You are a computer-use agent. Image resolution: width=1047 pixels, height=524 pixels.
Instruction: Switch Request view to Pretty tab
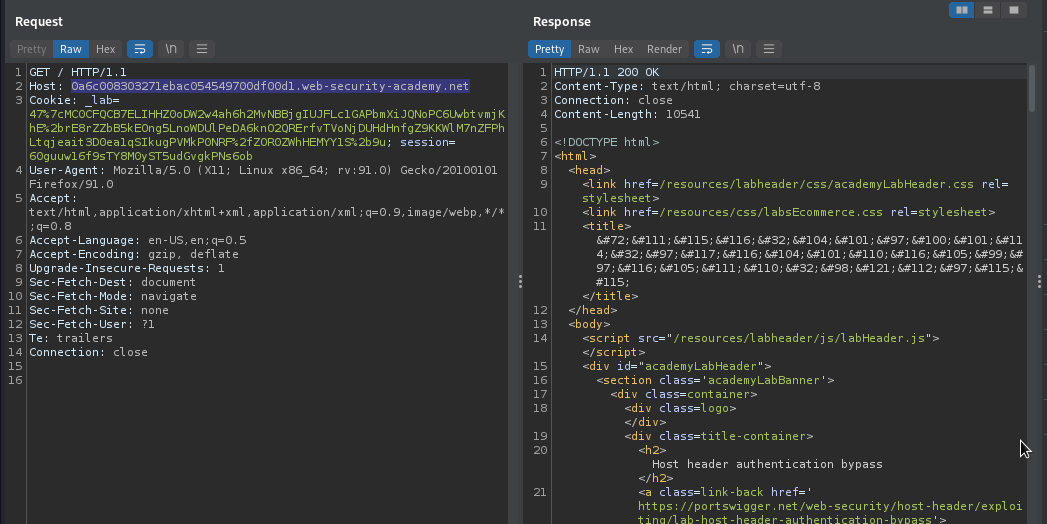click(31, 49)
